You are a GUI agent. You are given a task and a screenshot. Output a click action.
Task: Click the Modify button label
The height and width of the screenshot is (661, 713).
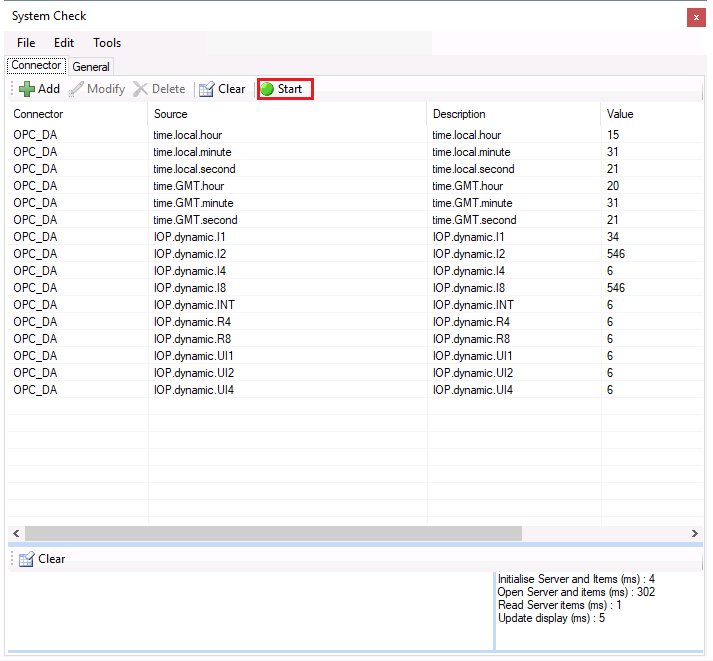(106, 89)
